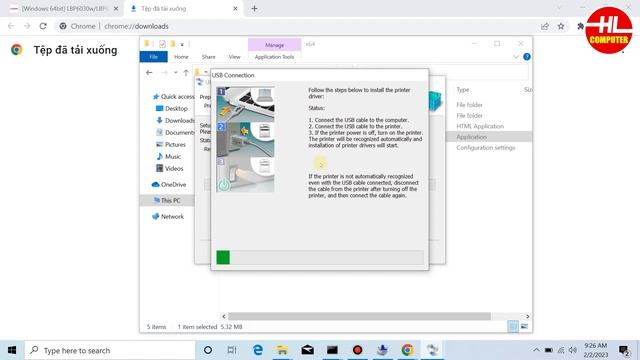
Task: Open File Explorer help icon
Action: click(x=527, y=57)
